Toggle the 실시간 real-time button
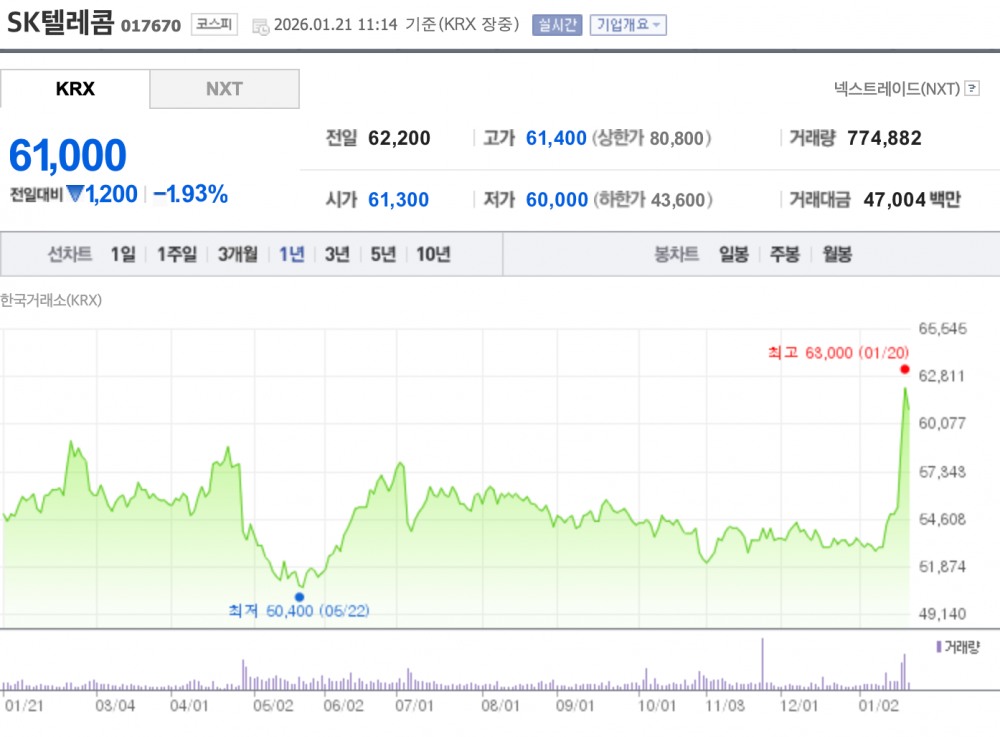Image resolution: width=1000 pixels, height=737 pixels. (557, 25)
